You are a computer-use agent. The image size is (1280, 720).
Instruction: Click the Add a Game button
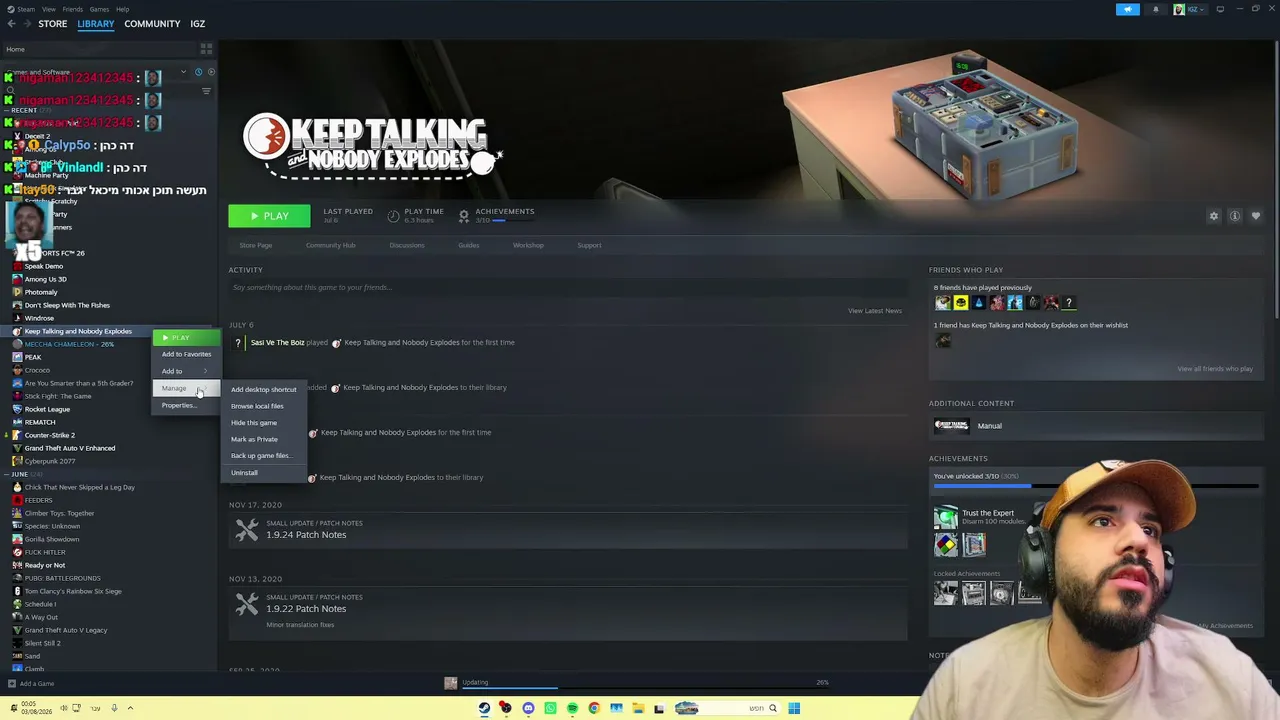coord(30,684)
